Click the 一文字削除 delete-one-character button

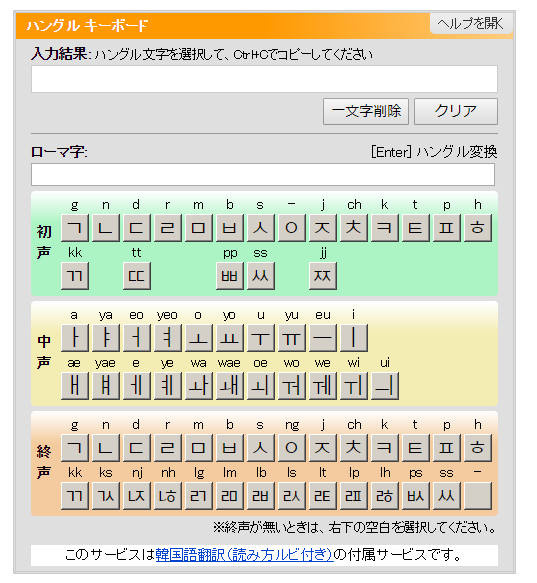point(366,112)
